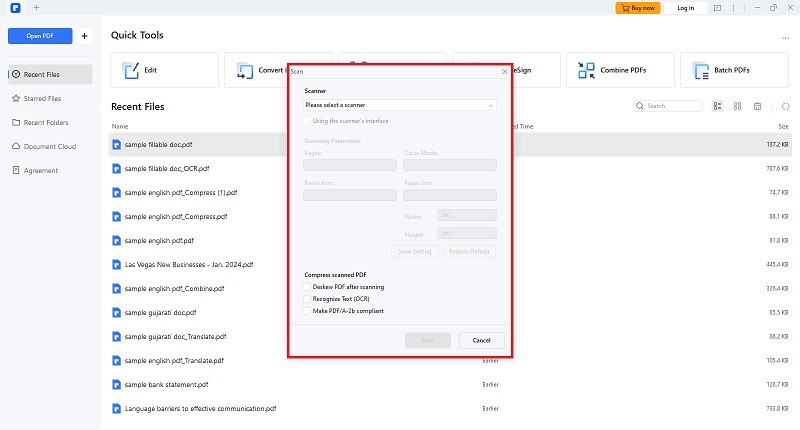This screenshot has height=430, width=800.
Task: Click Cancel in the Scan dialog
Action: pyautogui.click(x=481, y=340)
